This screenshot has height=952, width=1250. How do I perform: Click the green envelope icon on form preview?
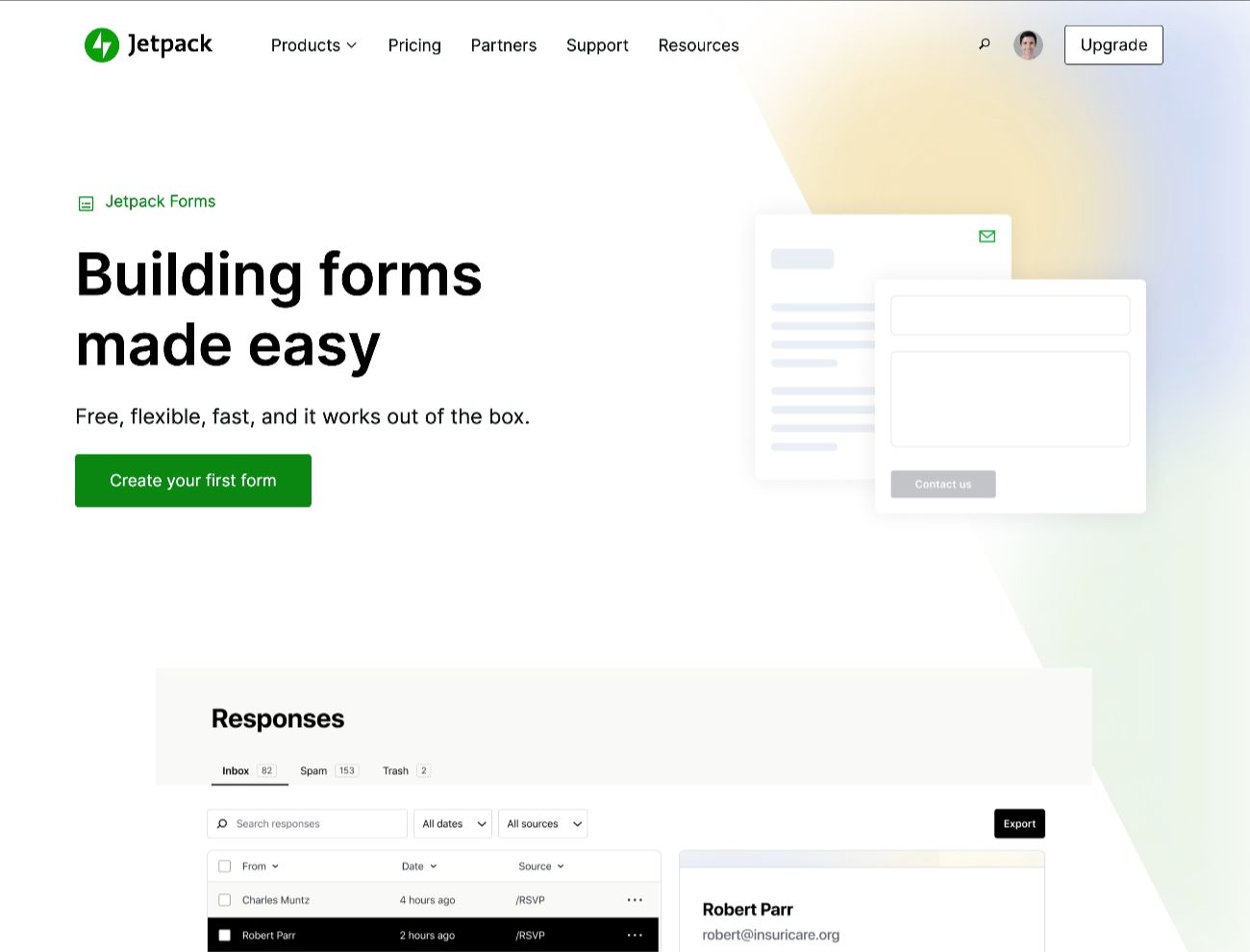pos(987,236)
